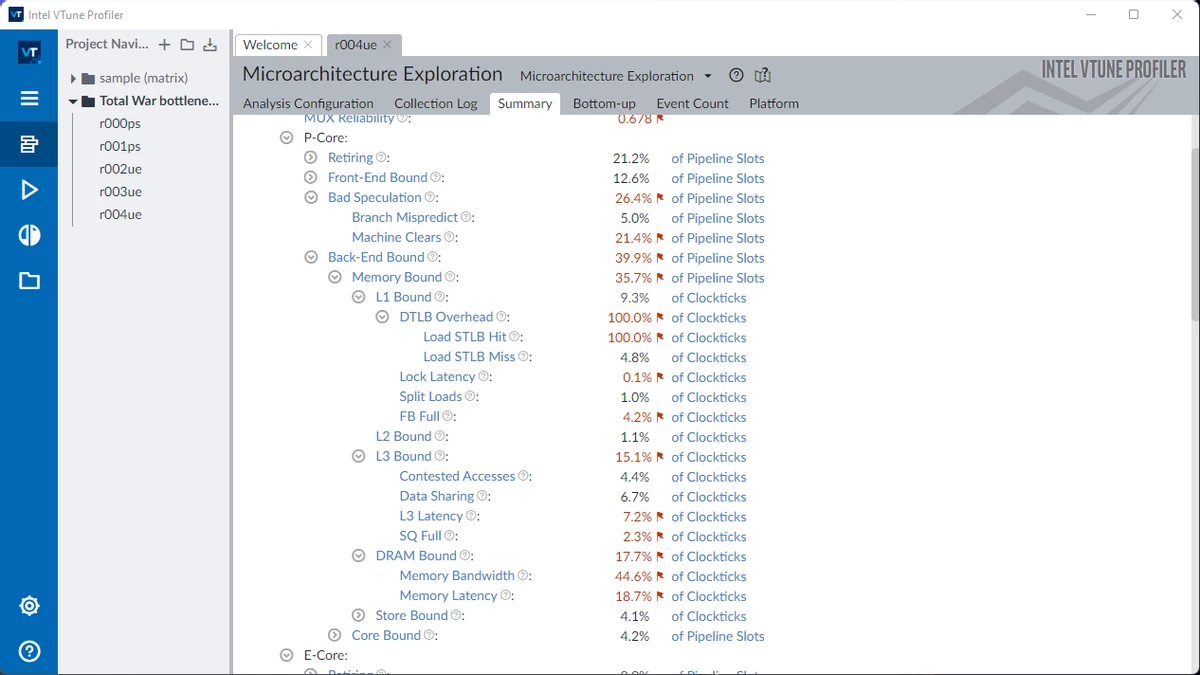The height and width of the screenshot is (675, 1200).
Task: Click the VTune logo icon in the sidebar
Action: [29, 53]
